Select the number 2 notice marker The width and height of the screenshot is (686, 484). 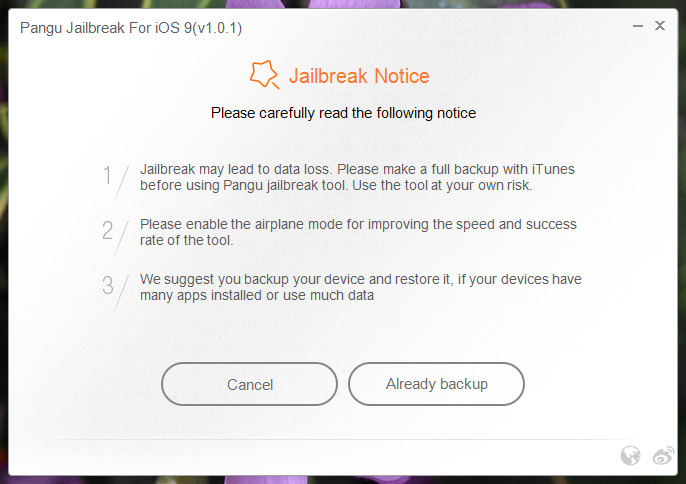click(108, 231)
